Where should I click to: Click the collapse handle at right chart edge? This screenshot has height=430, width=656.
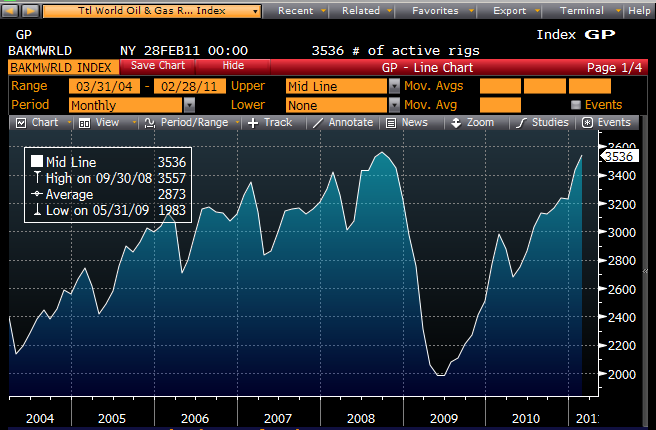click(645, 271)
